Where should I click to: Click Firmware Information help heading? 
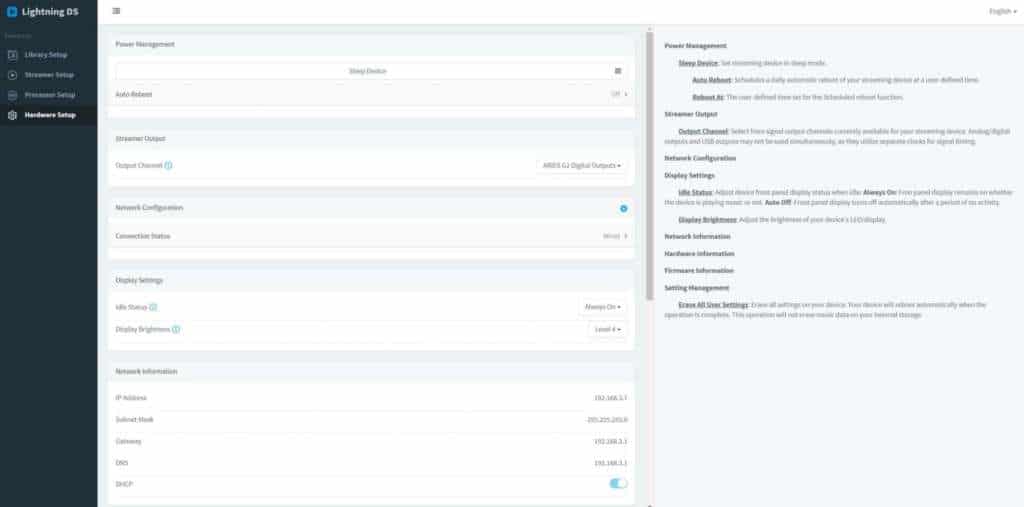pyautogui.click(x=699, y=270)
